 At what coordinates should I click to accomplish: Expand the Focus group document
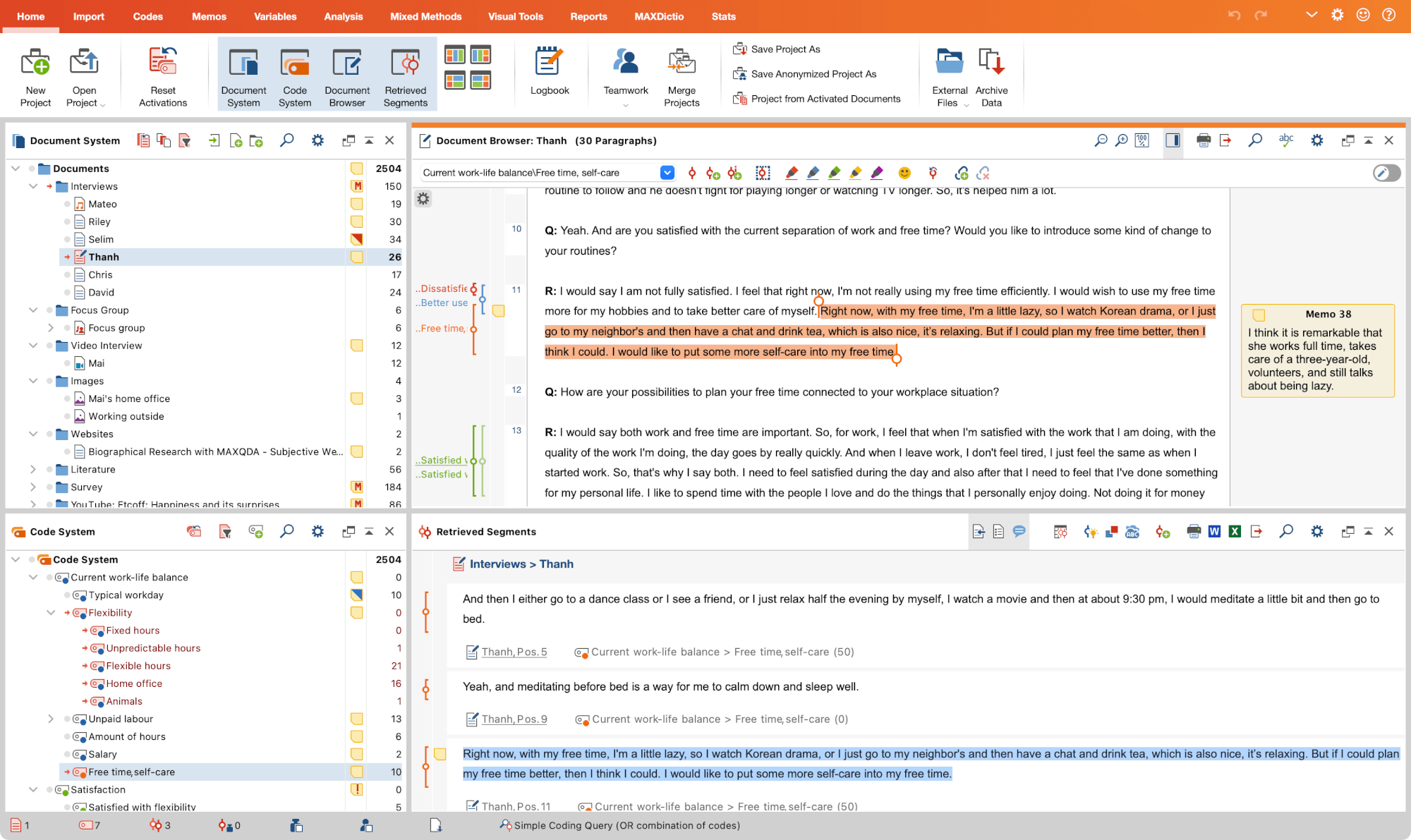pyautogui.click(x=51, y=328)
